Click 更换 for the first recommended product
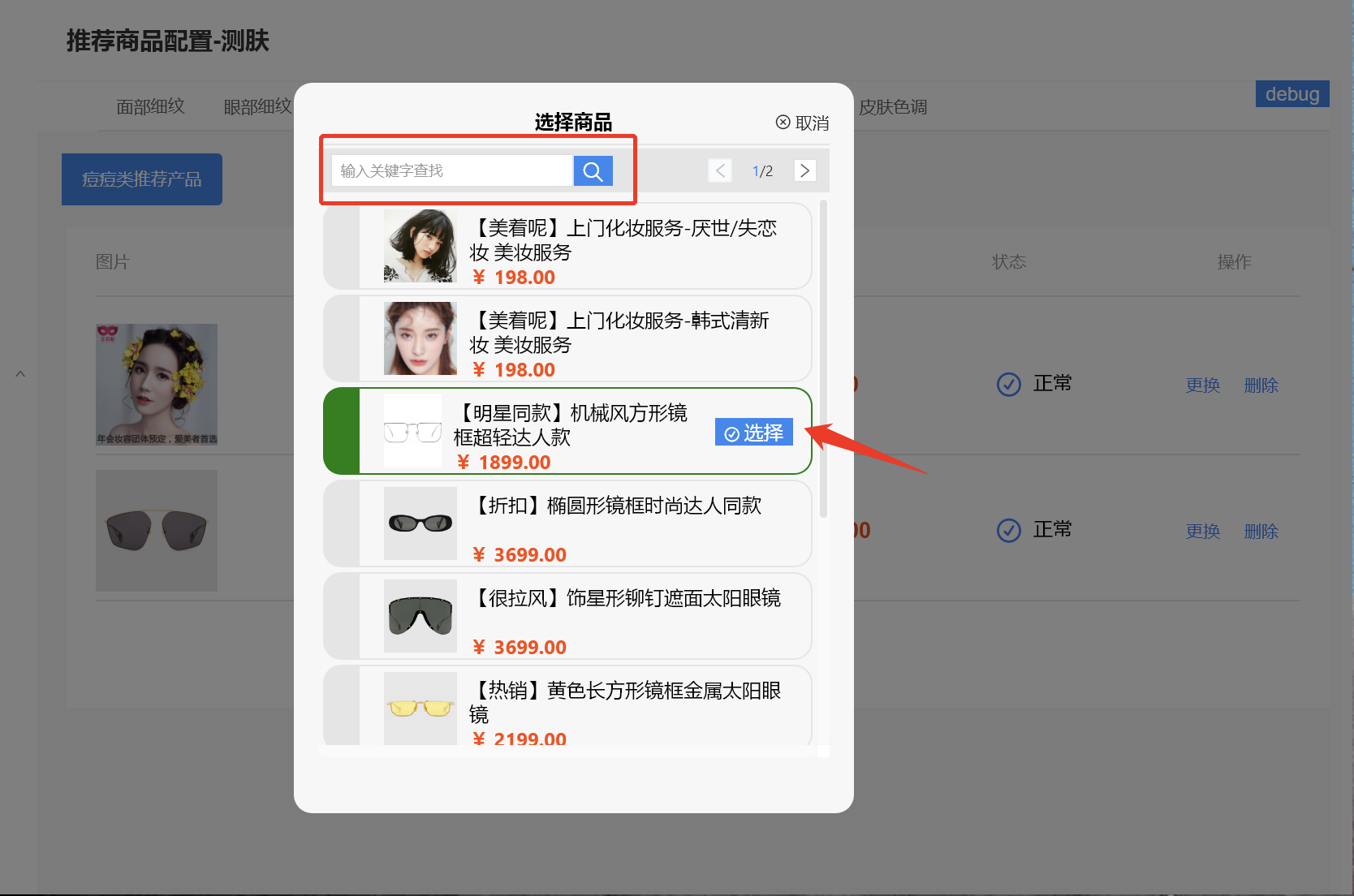 [1203, 385]
